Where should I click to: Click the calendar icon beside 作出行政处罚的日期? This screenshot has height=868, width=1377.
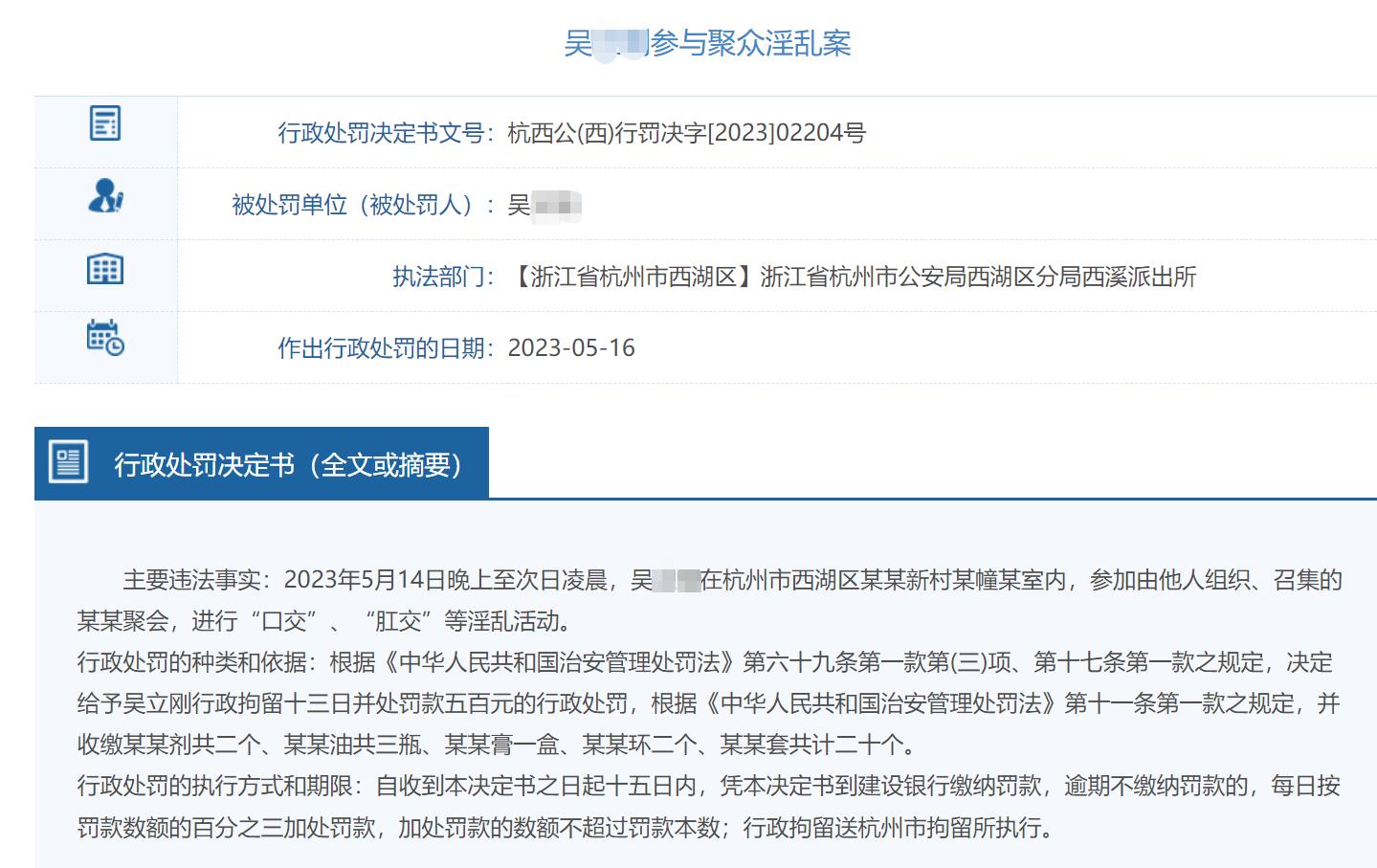pos(105,338)
